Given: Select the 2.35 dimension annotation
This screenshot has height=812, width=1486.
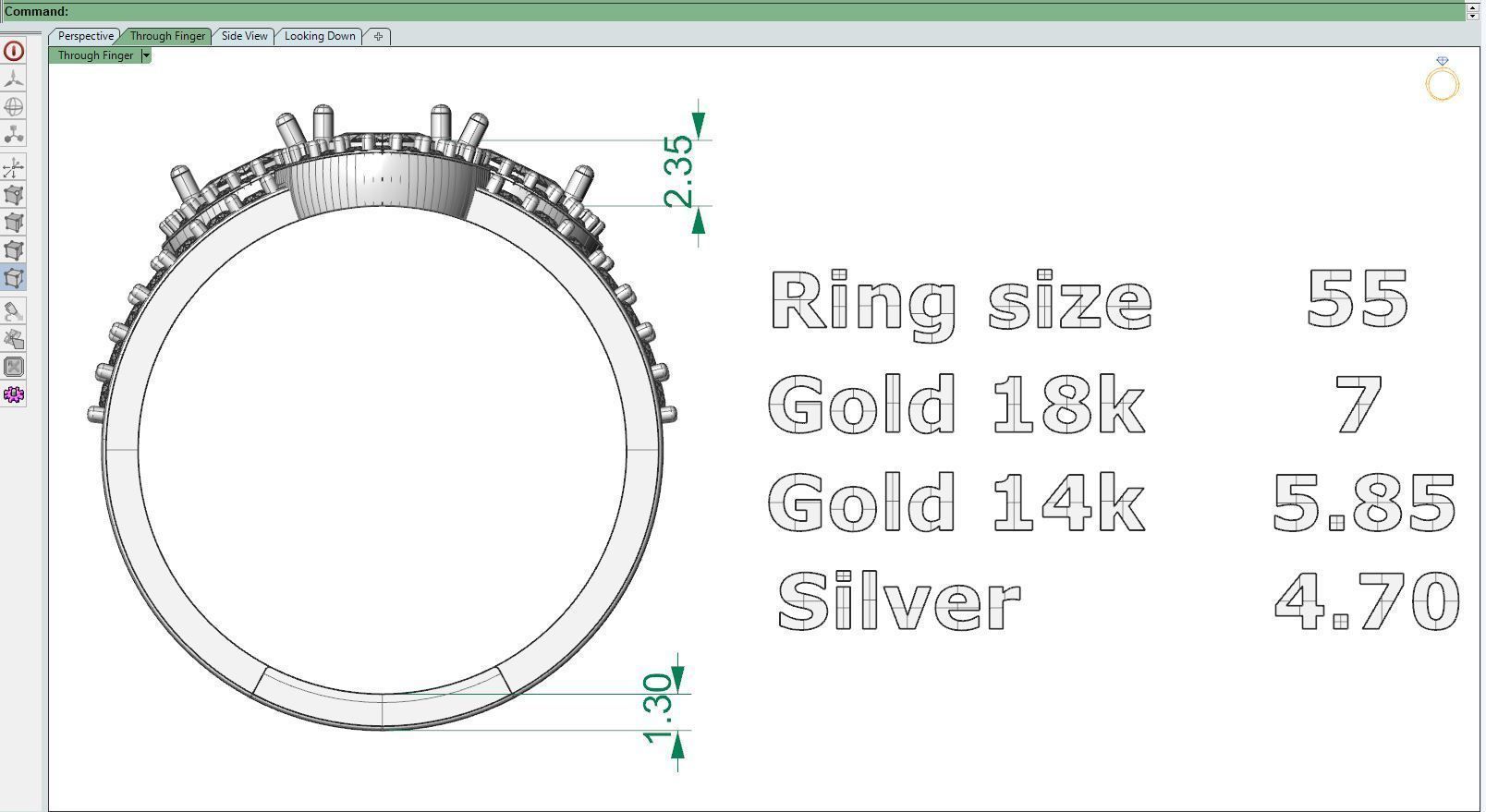Looking at the screenshot, I should [679, 172].
